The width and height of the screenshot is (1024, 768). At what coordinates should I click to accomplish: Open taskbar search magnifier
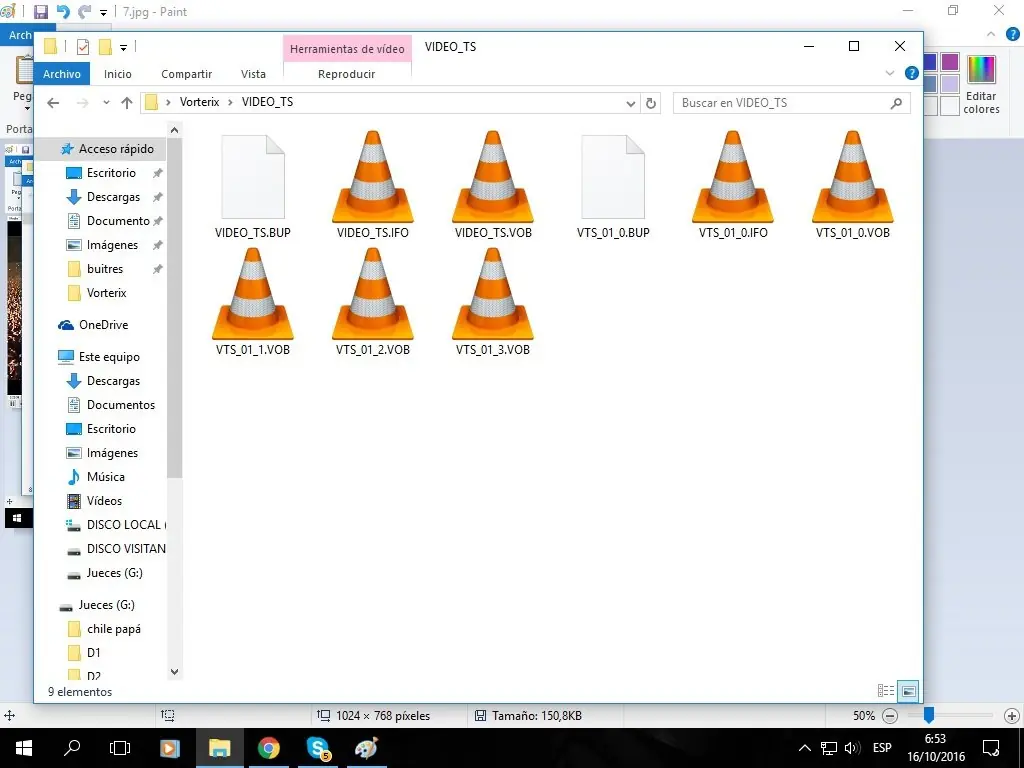pos(72,748)
